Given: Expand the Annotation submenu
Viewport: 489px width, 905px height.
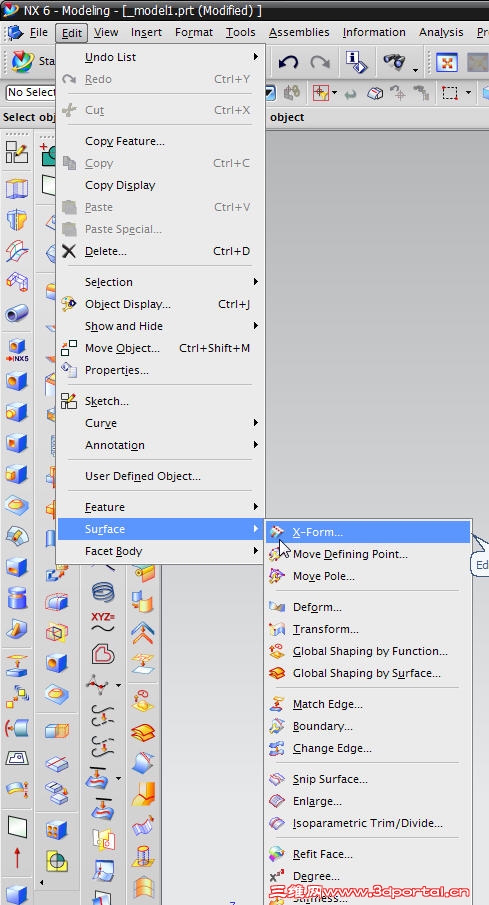Looking at the screenshot, I should [x=160, y=445].
